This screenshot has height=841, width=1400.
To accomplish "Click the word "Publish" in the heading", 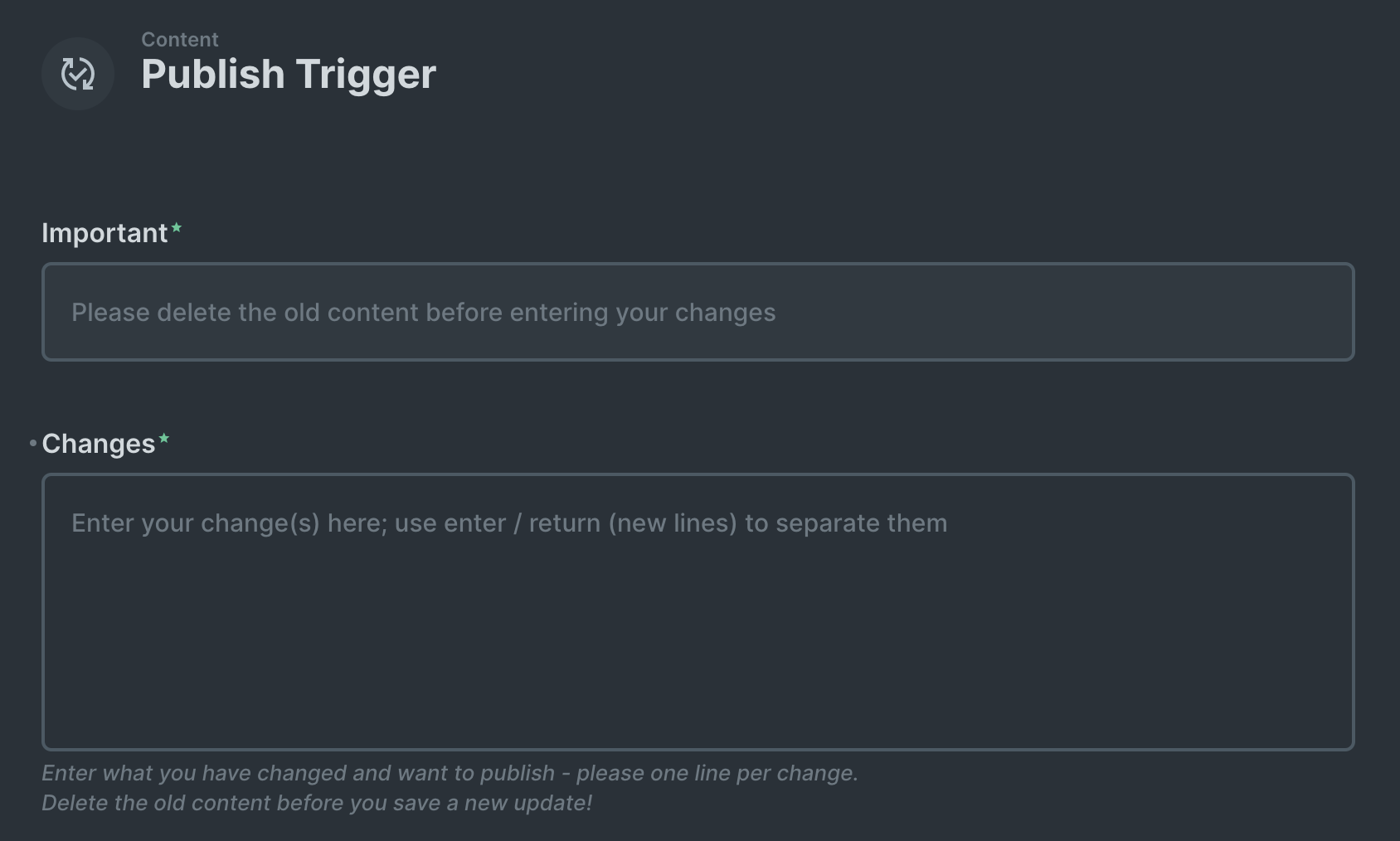I will coord(213,74).
